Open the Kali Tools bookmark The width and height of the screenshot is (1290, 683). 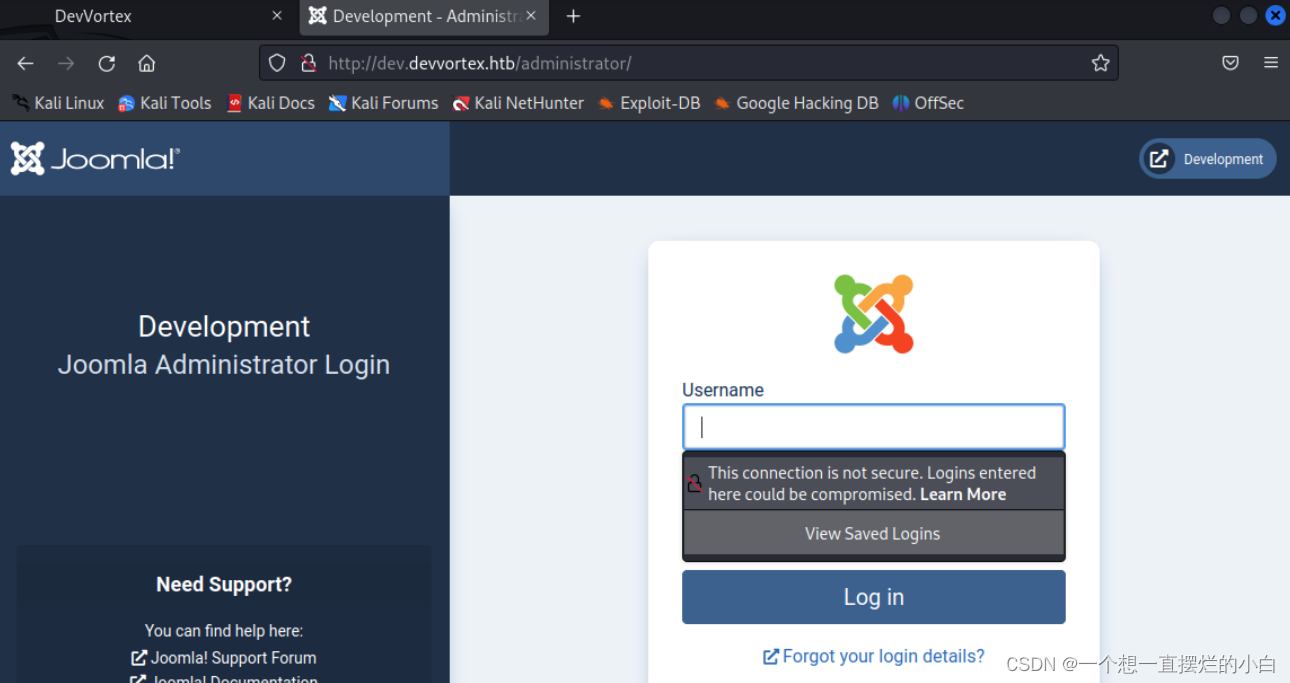(x=164, y=102)
